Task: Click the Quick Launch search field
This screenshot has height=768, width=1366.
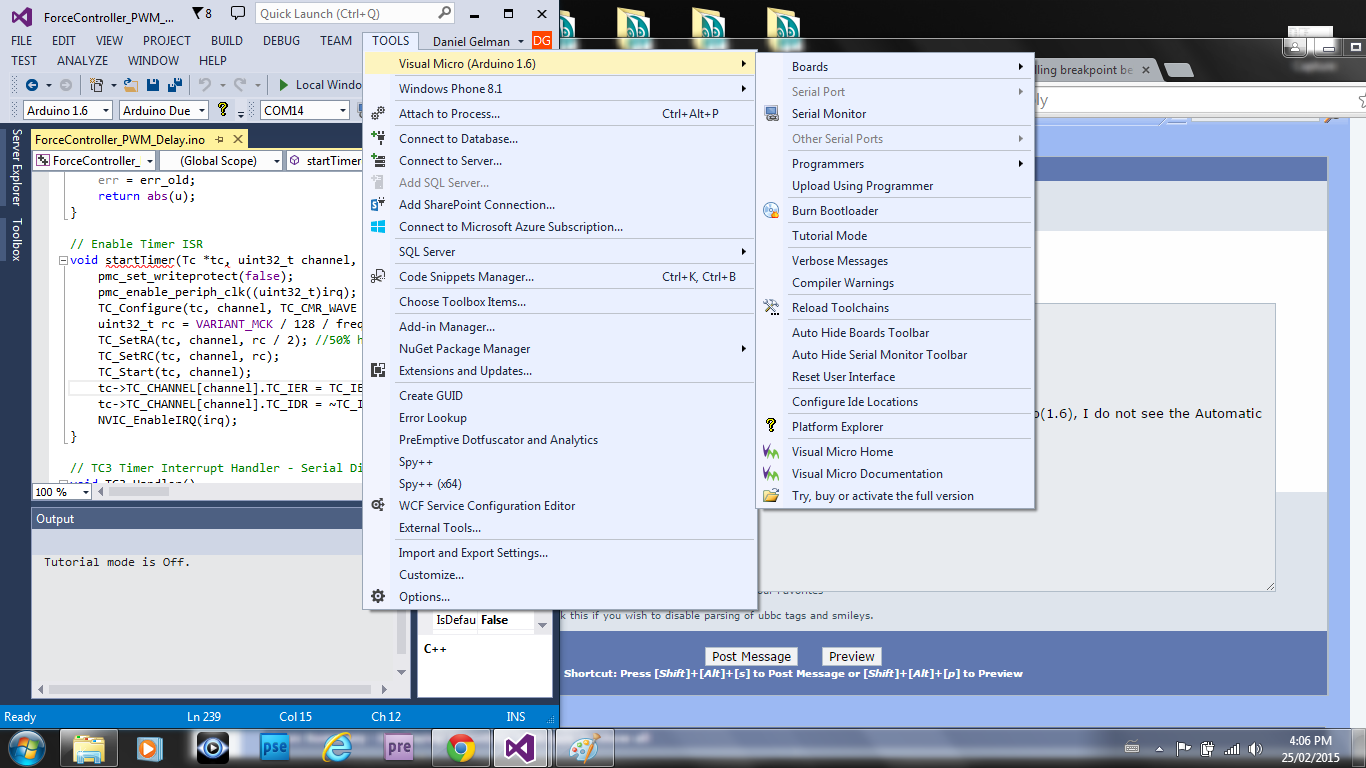Action: point(355,14)
